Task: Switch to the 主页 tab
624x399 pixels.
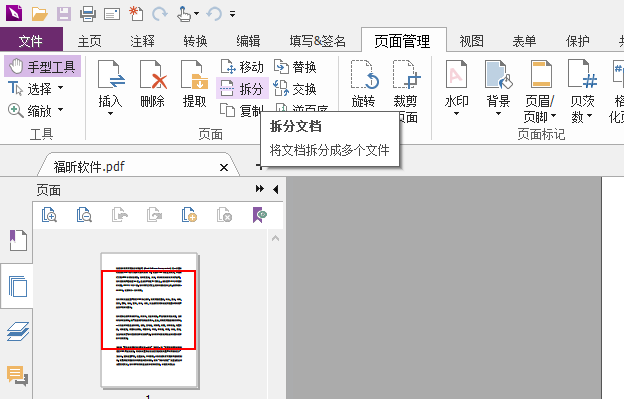Action: click(90, 41)
